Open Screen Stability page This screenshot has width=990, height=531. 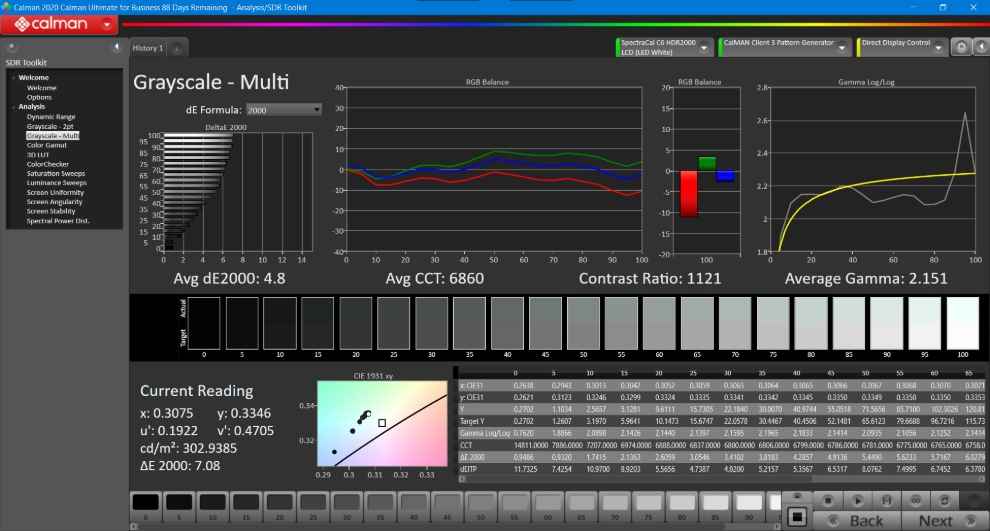(51, 212)
